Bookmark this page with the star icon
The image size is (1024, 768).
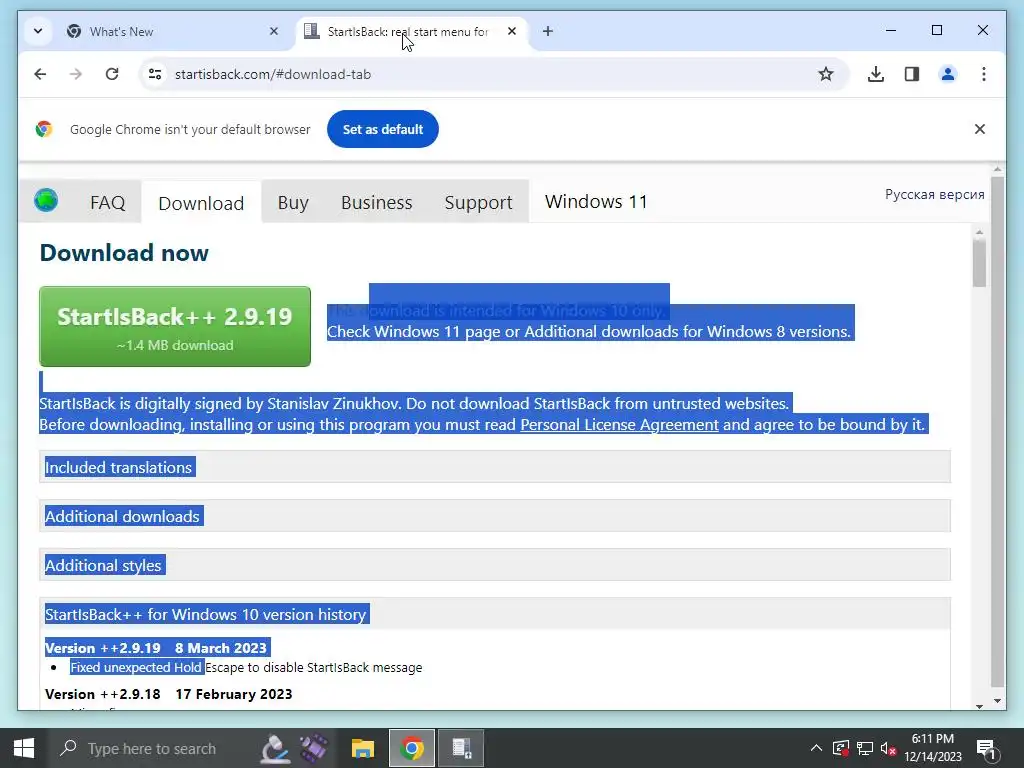825,74
